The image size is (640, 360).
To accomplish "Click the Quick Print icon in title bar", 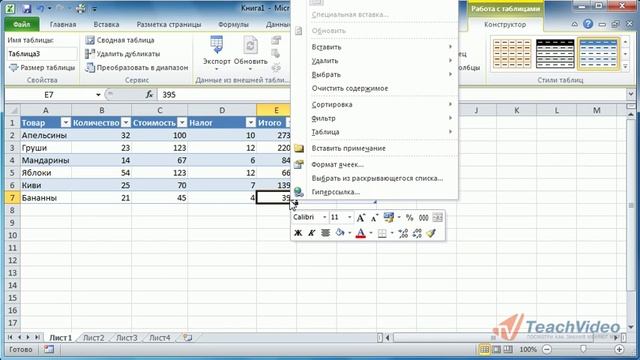I will [81, 8].
